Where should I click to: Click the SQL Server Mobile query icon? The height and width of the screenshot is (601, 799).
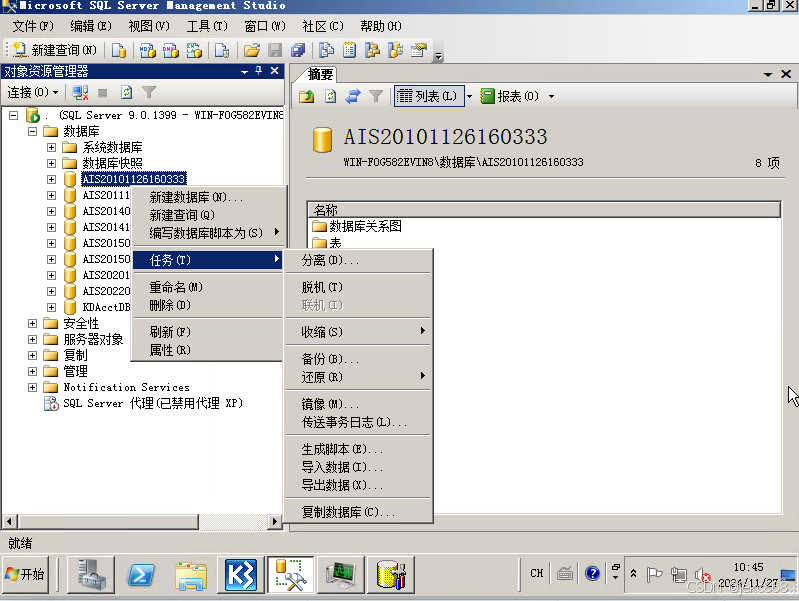tap(222, 50)
